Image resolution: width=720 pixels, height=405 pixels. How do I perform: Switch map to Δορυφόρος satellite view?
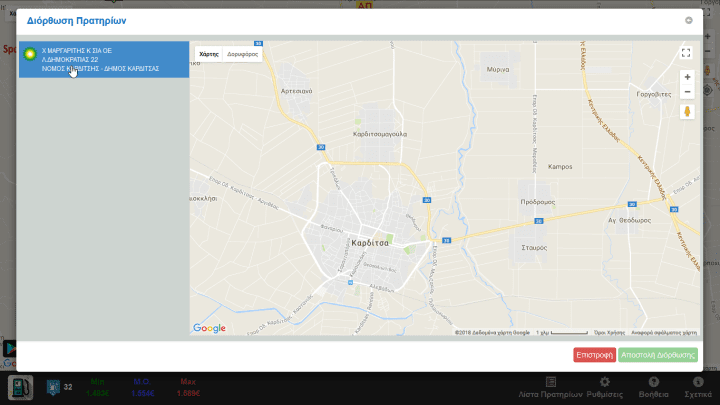pos(242,54)
